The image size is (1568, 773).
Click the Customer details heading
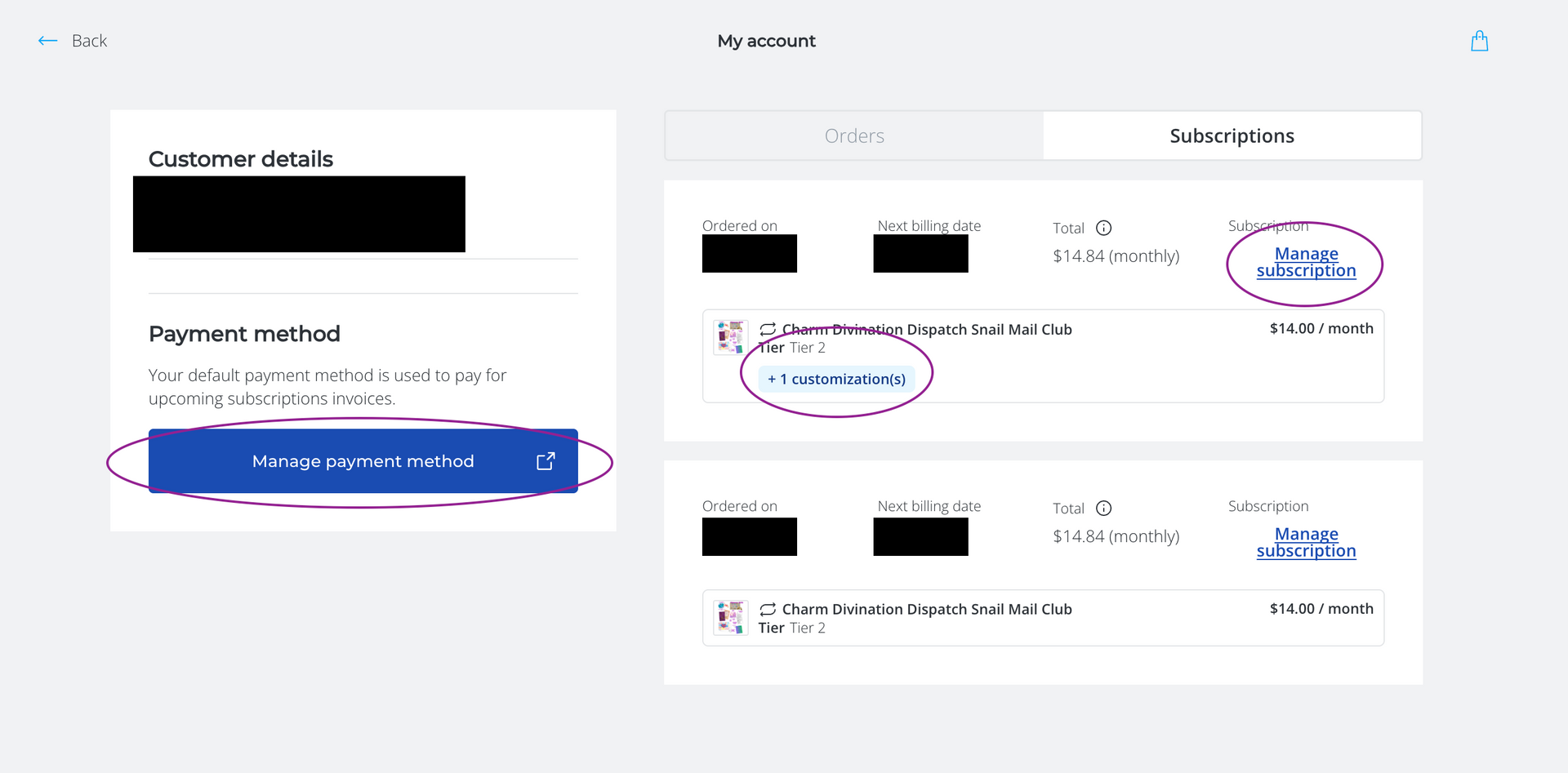click(241, 159)
